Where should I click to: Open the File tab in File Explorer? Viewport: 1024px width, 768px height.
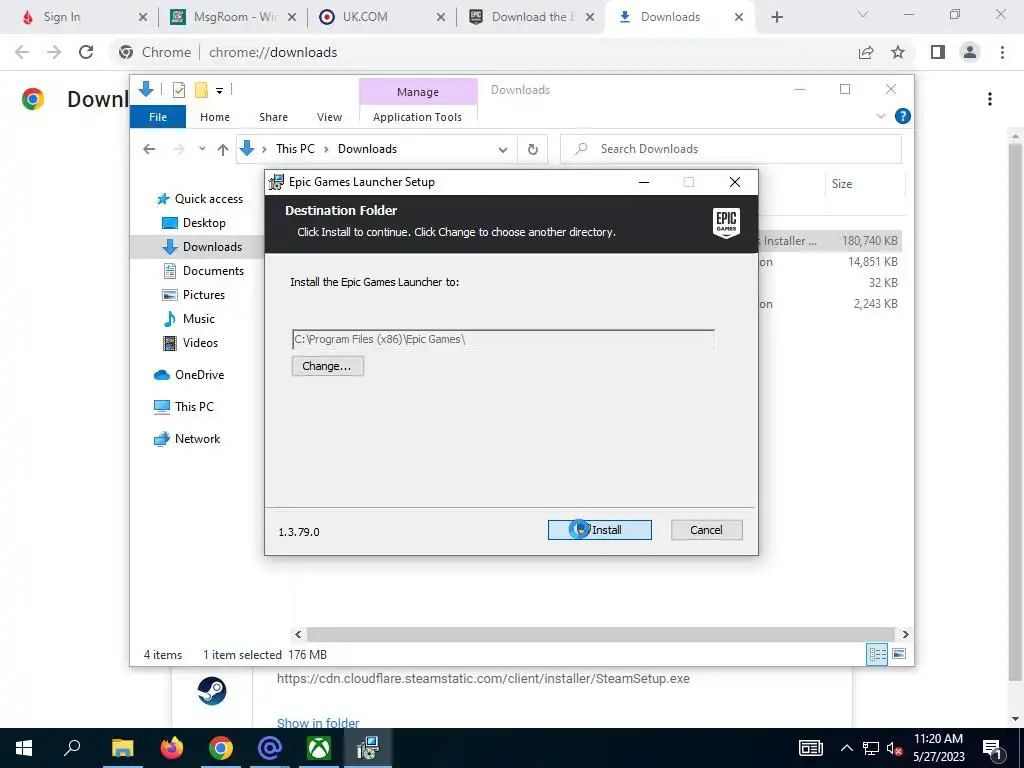[158, 117]
